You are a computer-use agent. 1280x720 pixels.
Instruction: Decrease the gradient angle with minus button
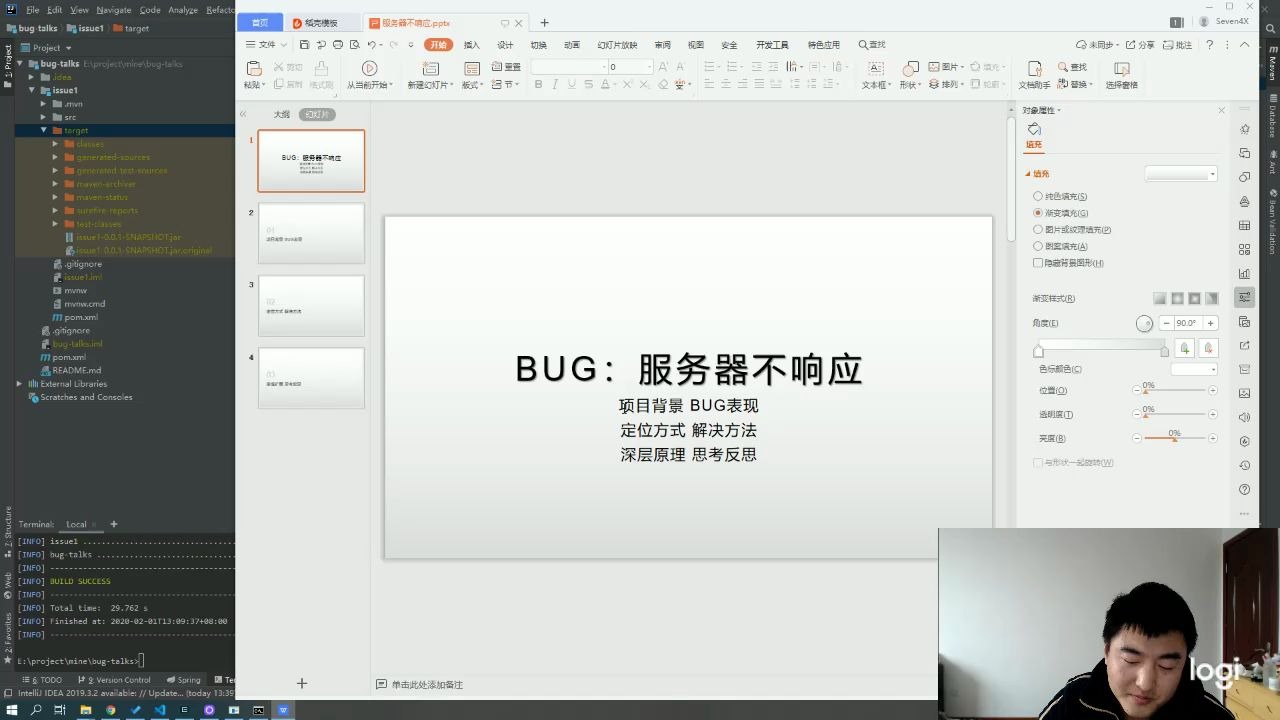click(x=1166, y=323)
